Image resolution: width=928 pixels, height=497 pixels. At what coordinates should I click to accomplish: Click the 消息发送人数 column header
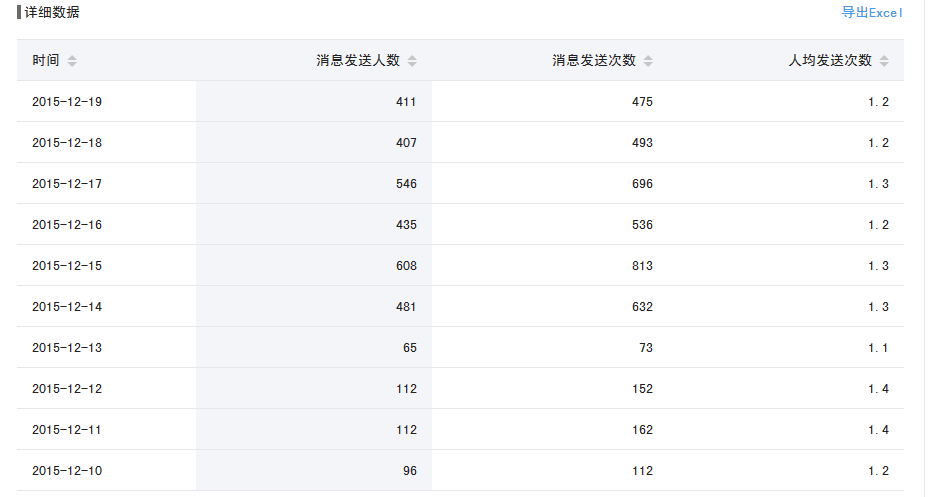[x=358, y=61]
